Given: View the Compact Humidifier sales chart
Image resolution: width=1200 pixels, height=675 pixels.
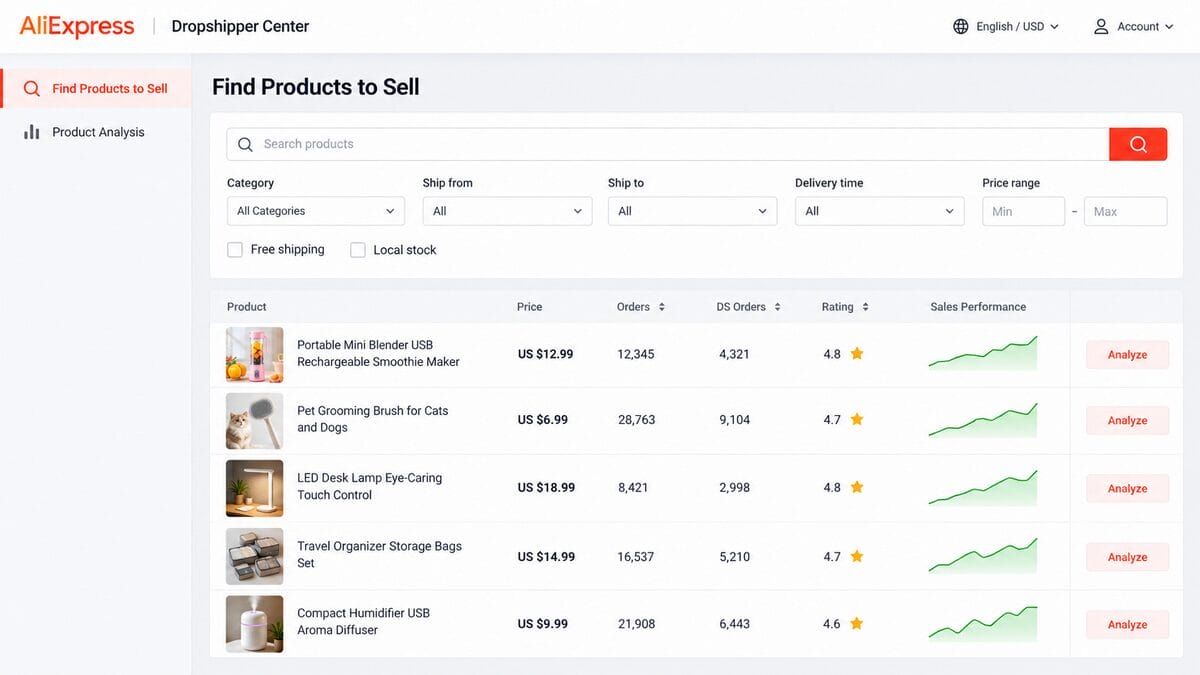Looking at the screenshot, I should coord(983,622).
